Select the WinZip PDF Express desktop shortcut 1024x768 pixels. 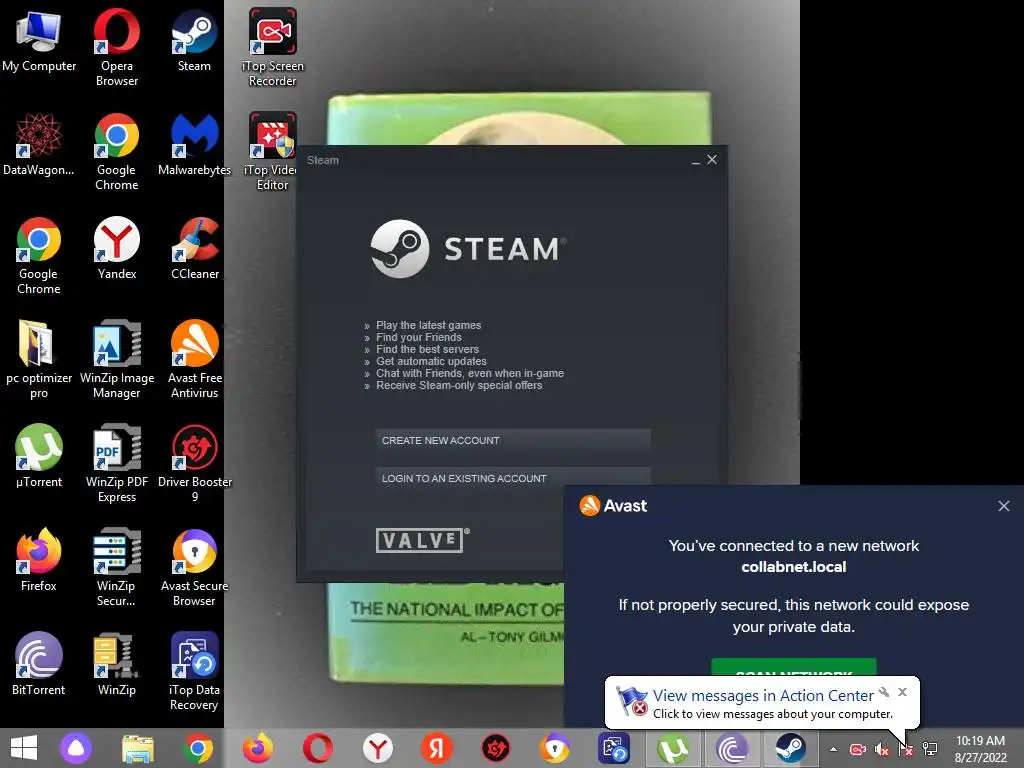tap(117, 463)
